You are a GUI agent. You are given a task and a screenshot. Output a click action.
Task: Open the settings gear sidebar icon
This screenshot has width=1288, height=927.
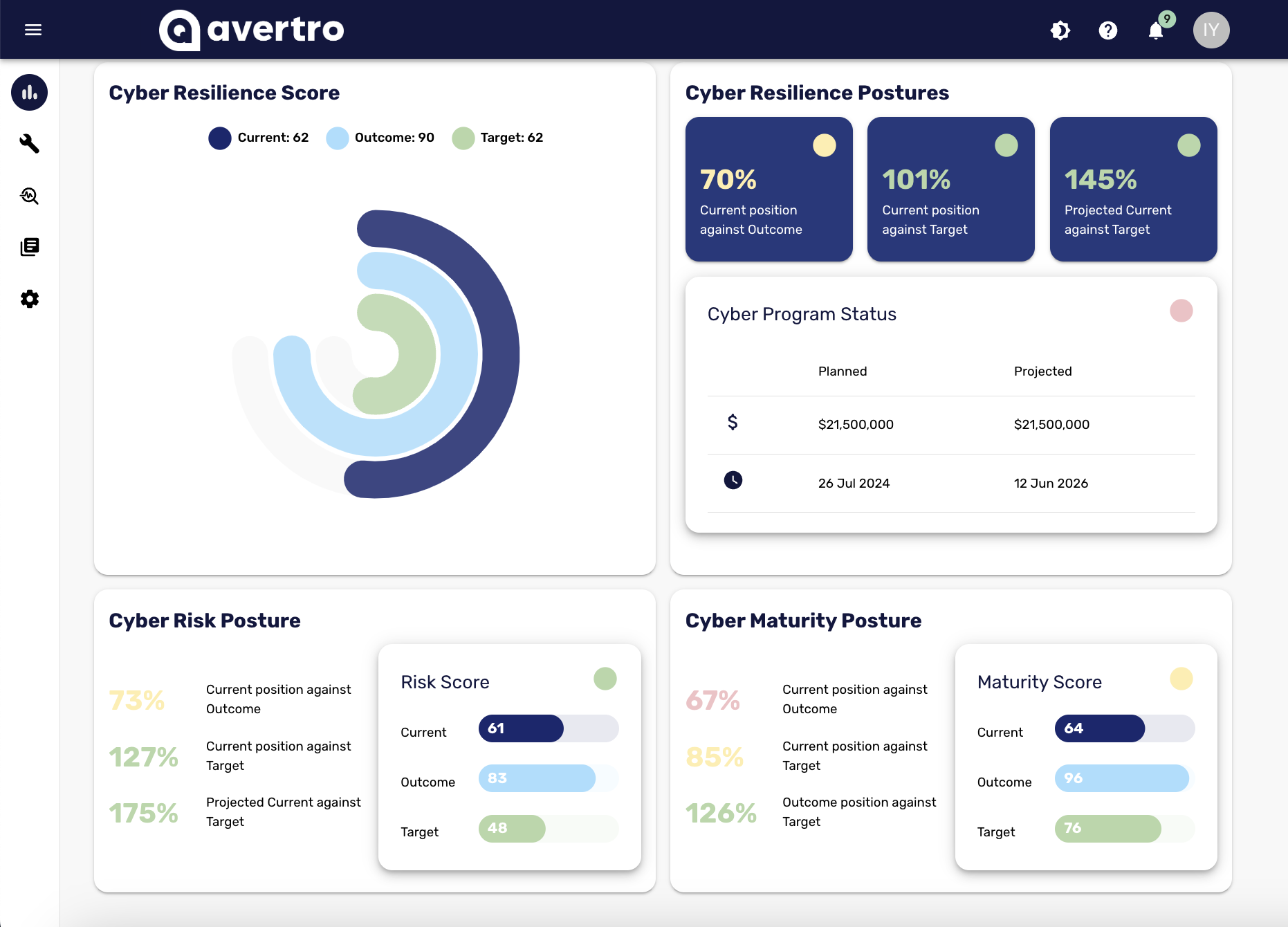pos(30,299)
